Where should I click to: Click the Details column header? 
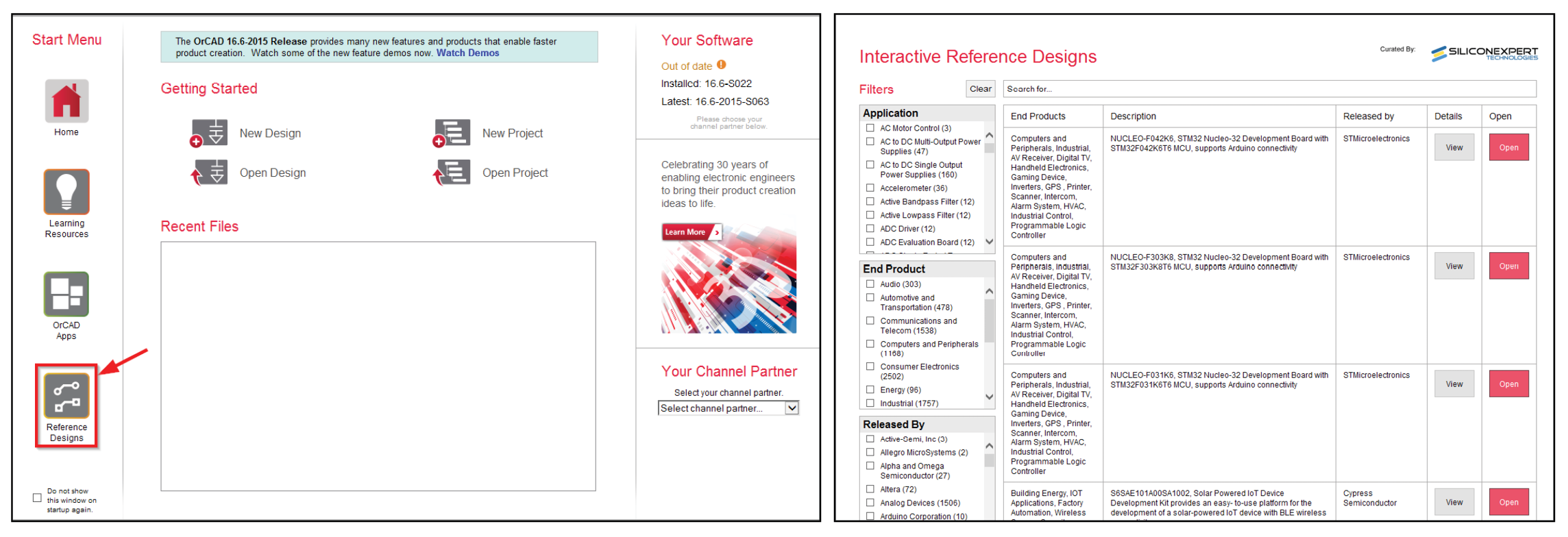(1454, 116)
